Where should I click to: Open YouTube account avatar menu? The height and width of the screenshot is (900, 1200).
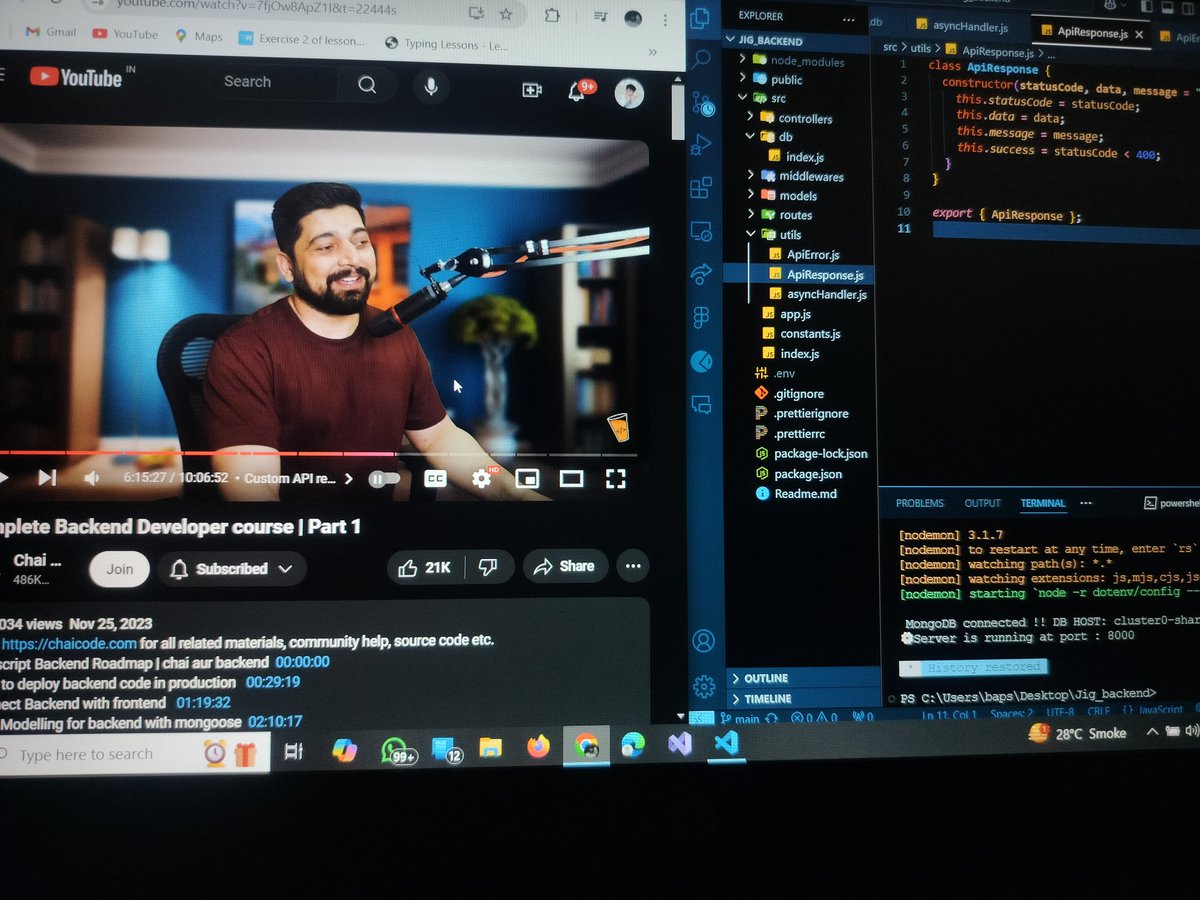pos(629,94)
